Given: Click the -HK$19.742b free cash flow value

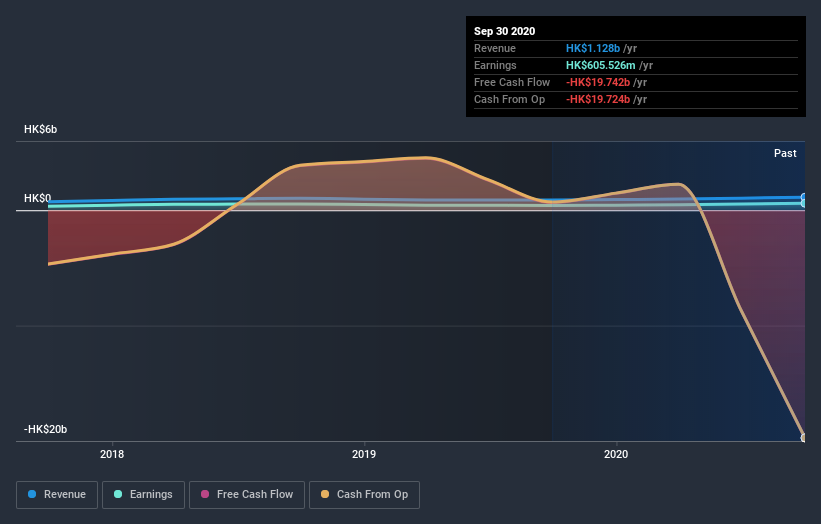Looking at the screenshot, I should pos(598,82).
